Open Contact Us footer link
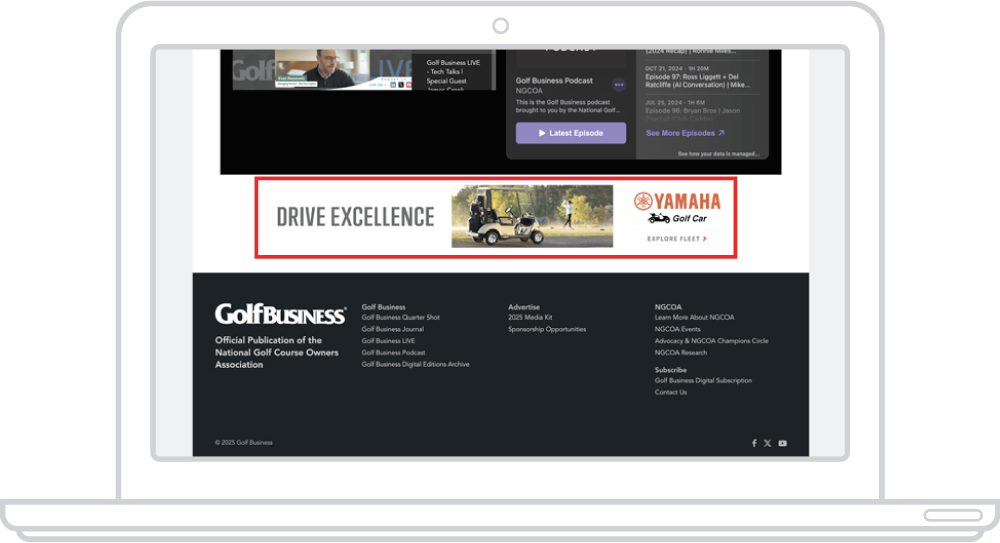 [670, 392]
